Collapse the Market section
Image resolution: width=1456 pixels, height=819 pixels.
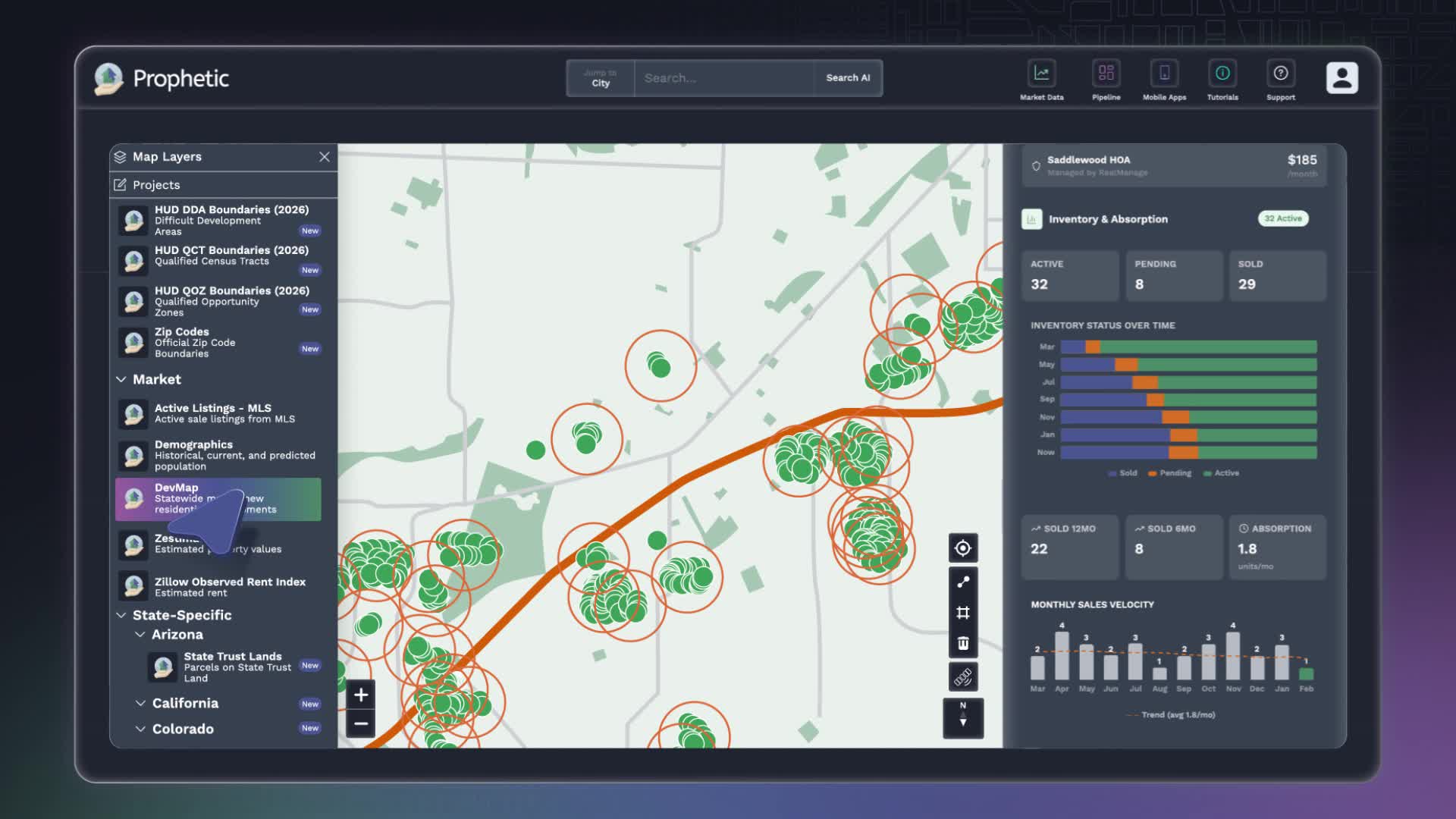click(x=121, y=379)
